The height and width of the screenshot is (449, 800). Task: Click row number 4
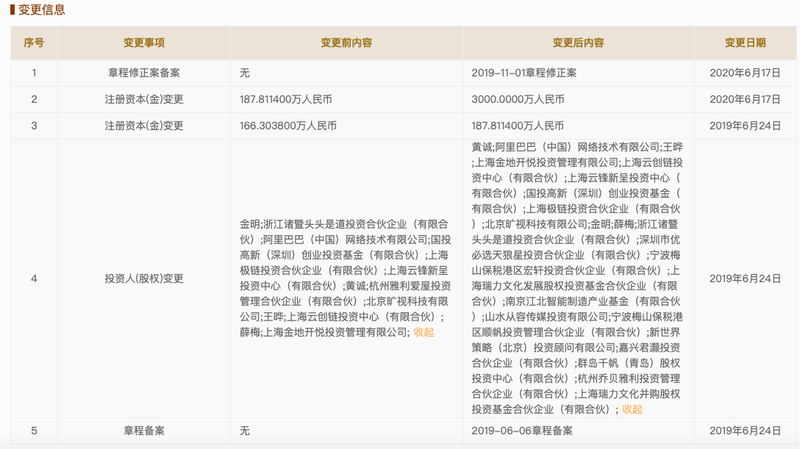point(34,279)
